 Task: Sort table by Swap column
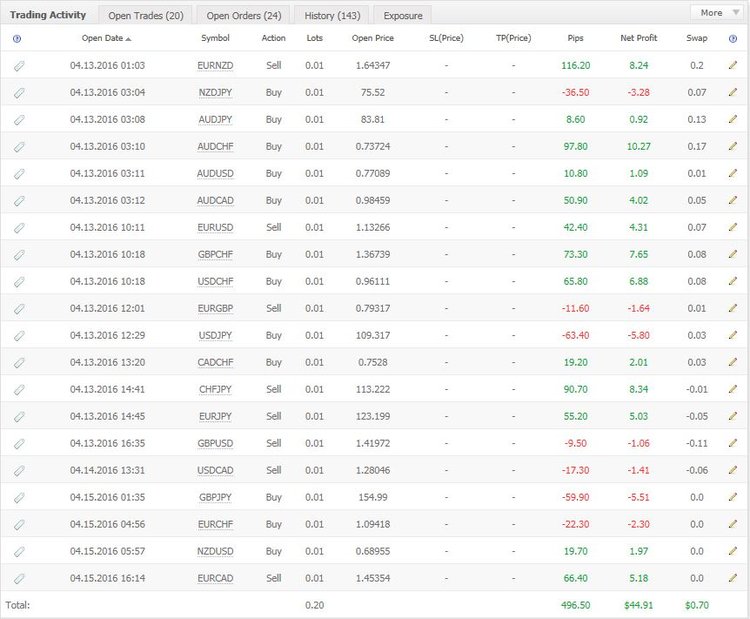(697, 38)
